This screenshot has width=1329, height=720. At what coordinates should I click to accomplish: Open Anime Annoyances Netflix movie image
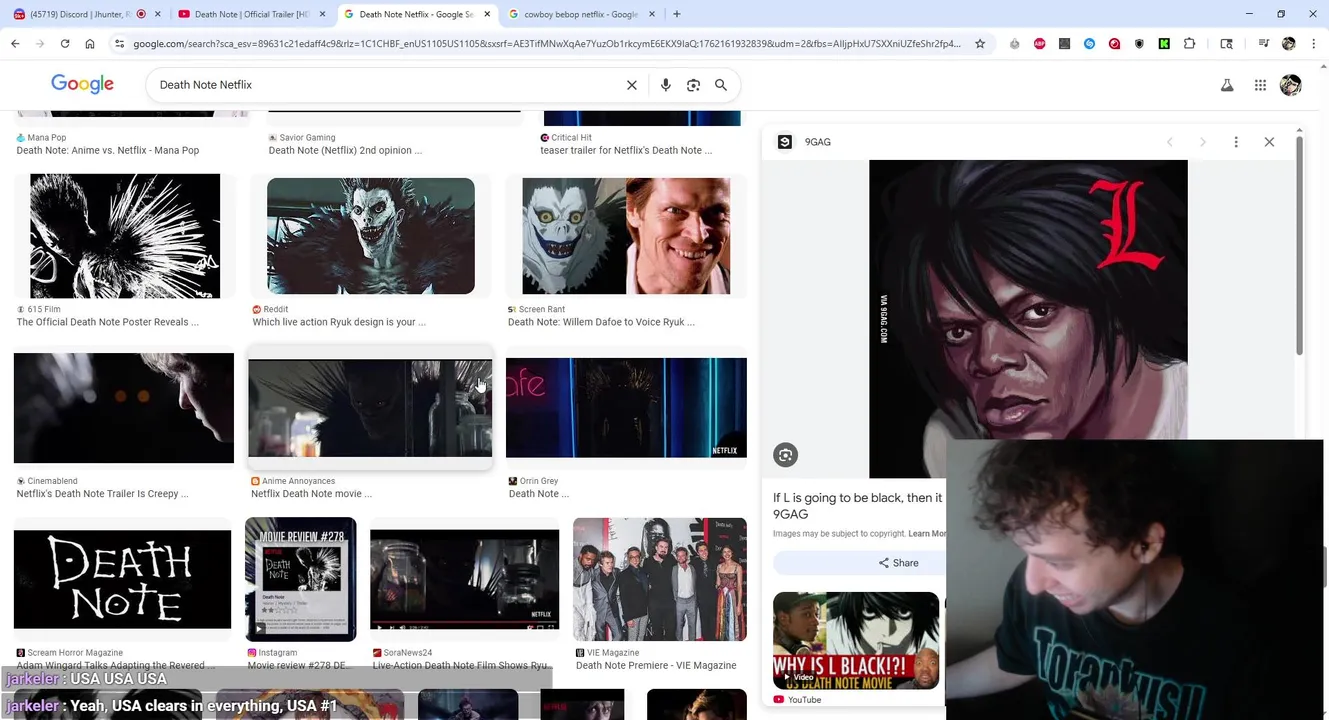click(x=370, y=408)
